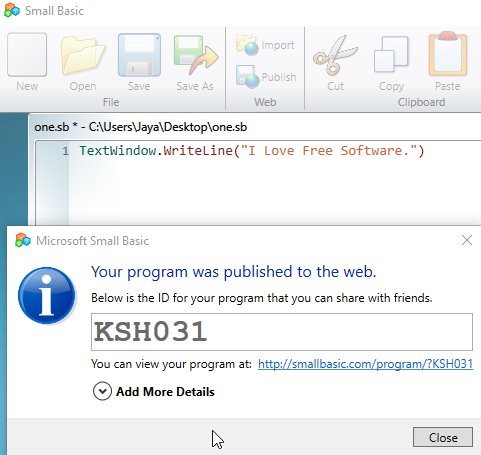Click the one.sb file path title
The width and height of the screenshot is (481, 455).
coord(141,127)
